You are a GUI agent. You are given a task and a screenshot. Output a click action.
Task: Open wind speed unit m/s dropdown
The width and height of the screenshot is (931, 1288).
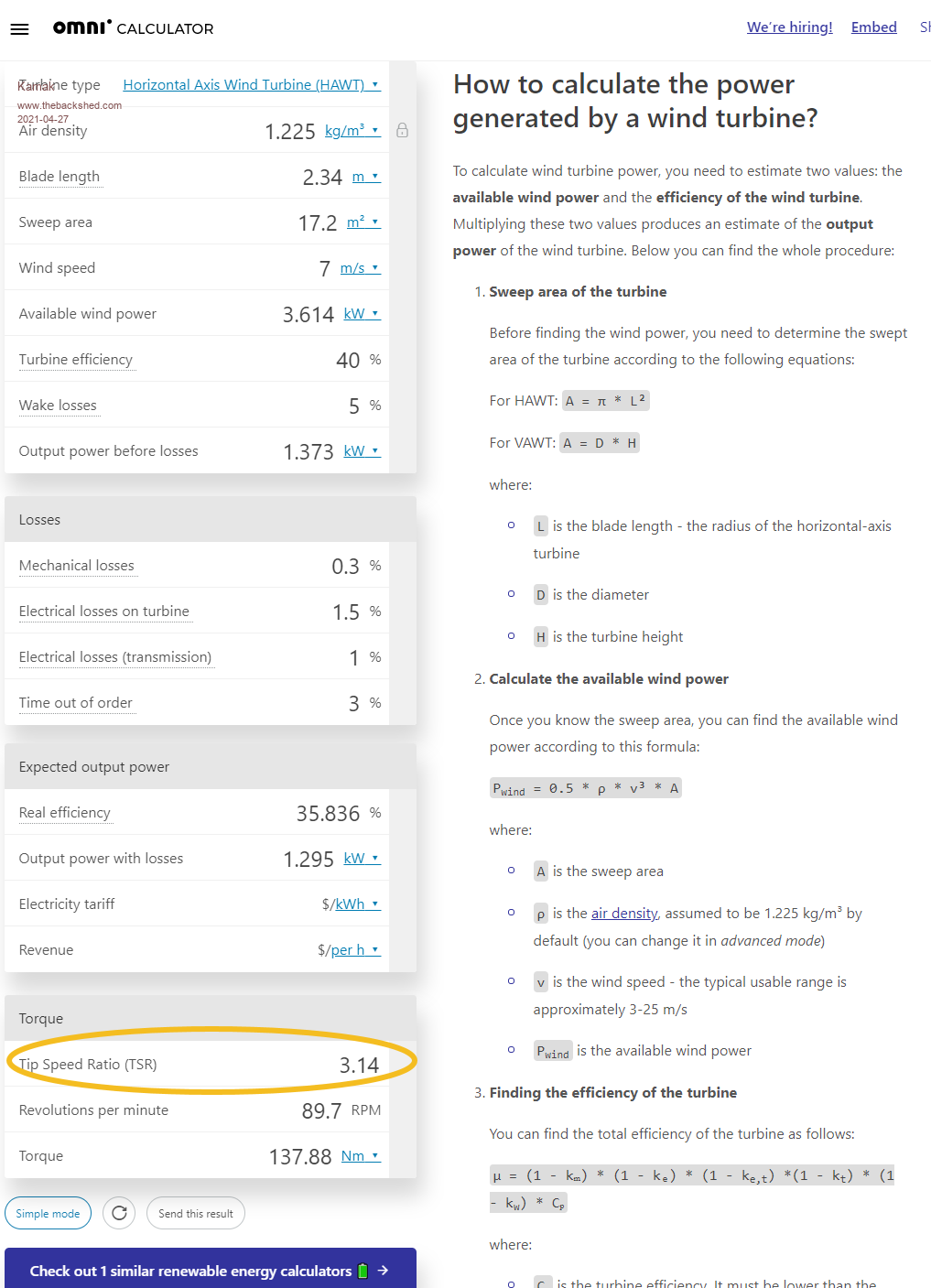pos(359,268)
